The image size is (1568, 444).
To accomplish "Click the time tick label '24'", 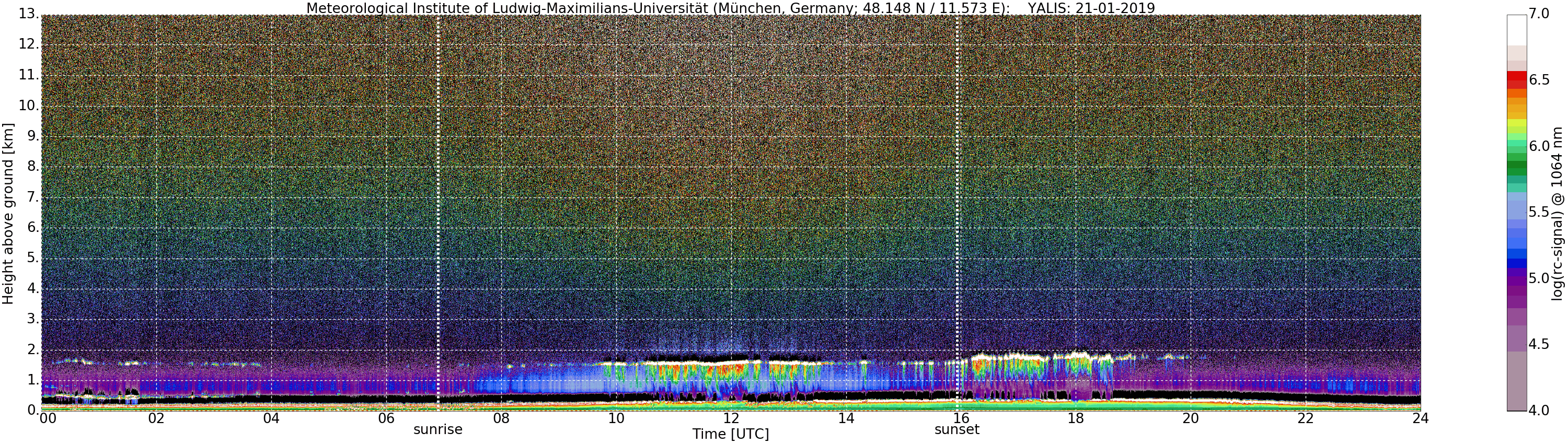I will tap(1421, 418).
